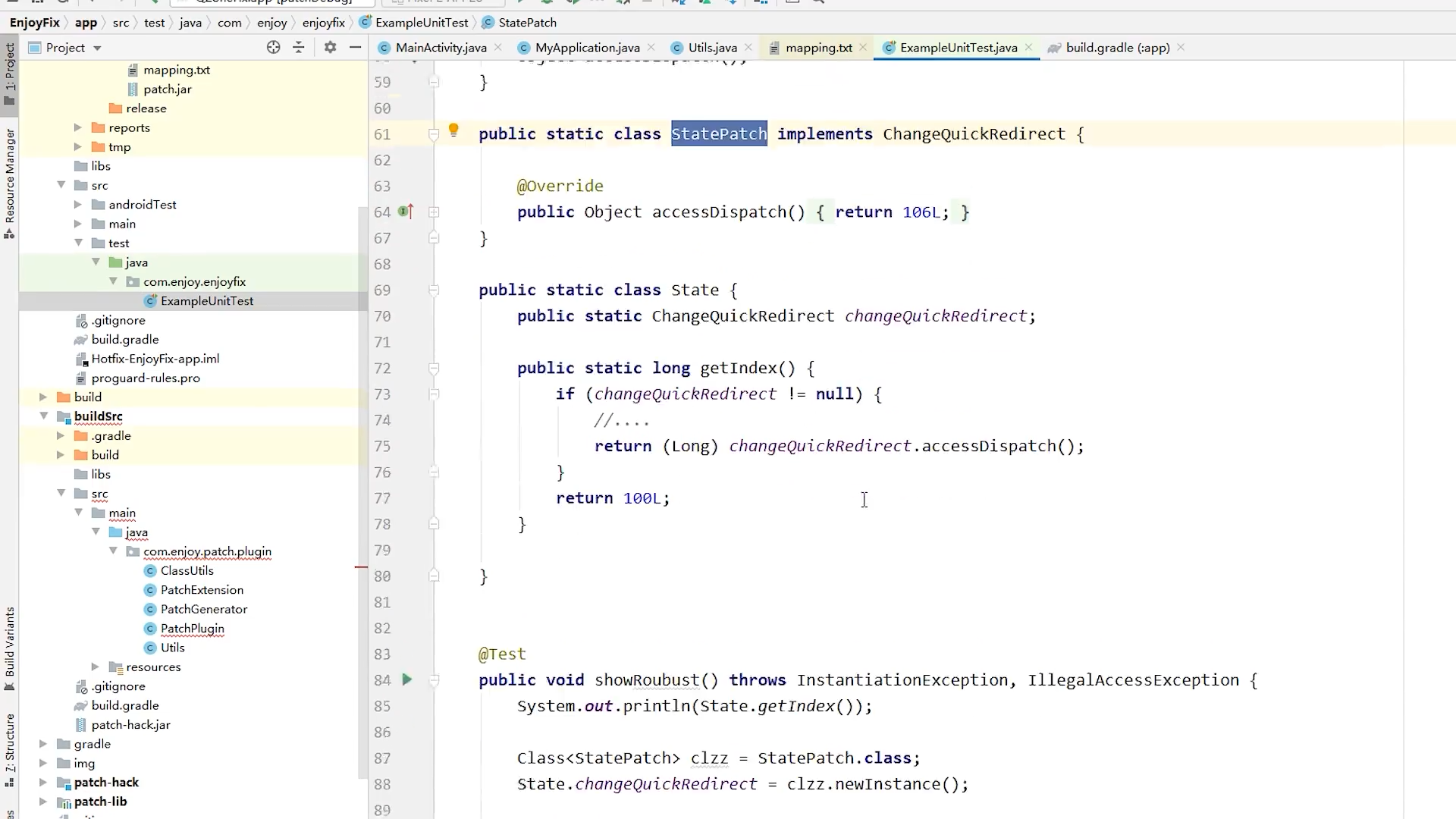
Task: Switch to MainActivity.java tab
Action: [441, 48]
